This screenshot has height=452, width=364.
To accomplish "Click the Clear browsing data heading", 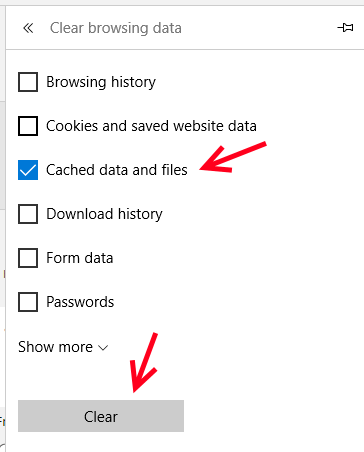I will (x=116, y=28).
